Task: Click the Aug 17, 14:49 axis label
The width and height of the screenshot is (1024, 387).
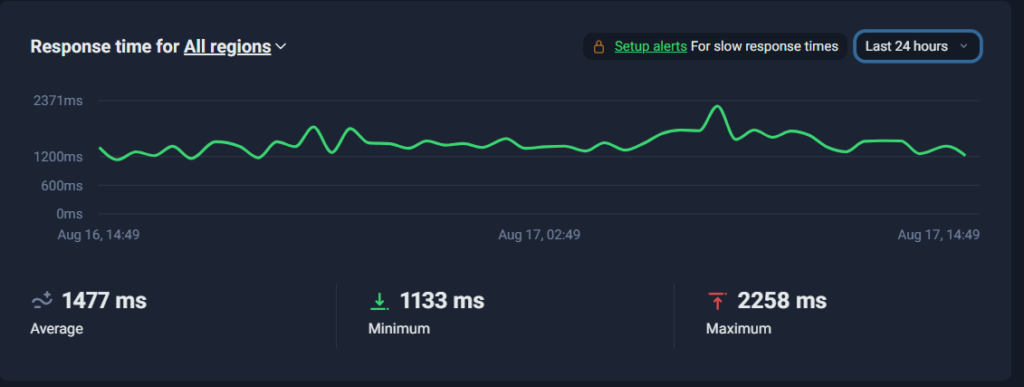Action: point(938,235)
